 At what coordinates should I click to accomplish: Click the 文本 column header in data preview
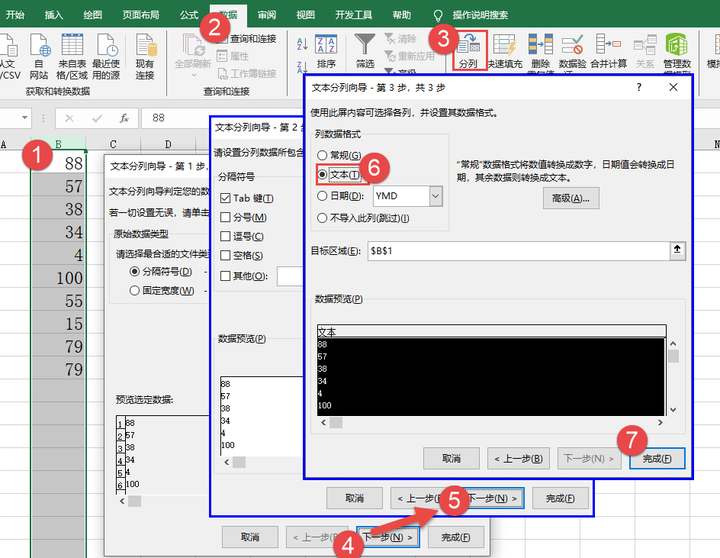[491, 332]
